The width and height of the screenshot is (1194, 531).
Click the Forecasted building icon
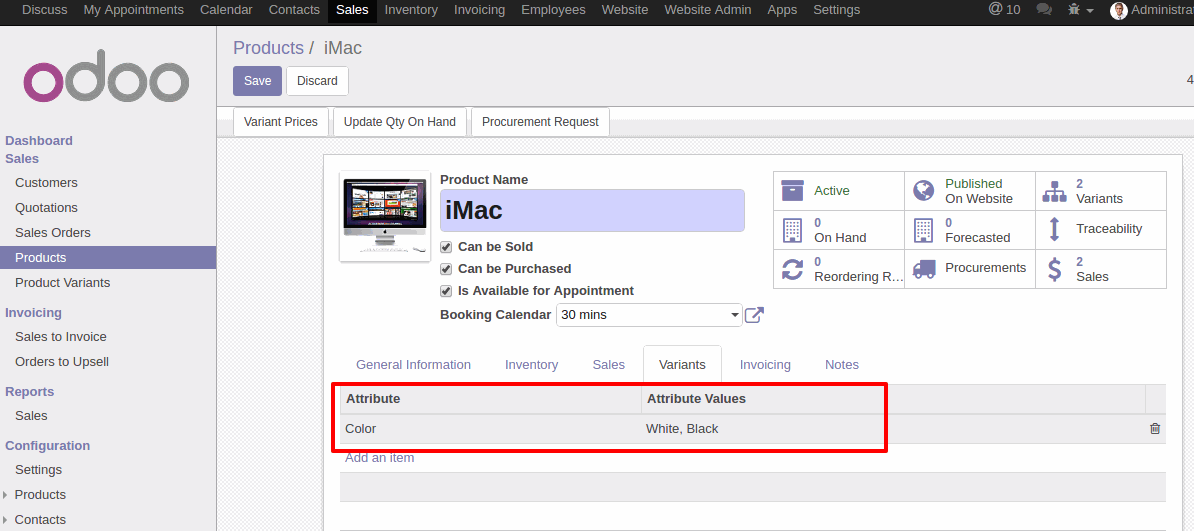click(x=924, y=229)
